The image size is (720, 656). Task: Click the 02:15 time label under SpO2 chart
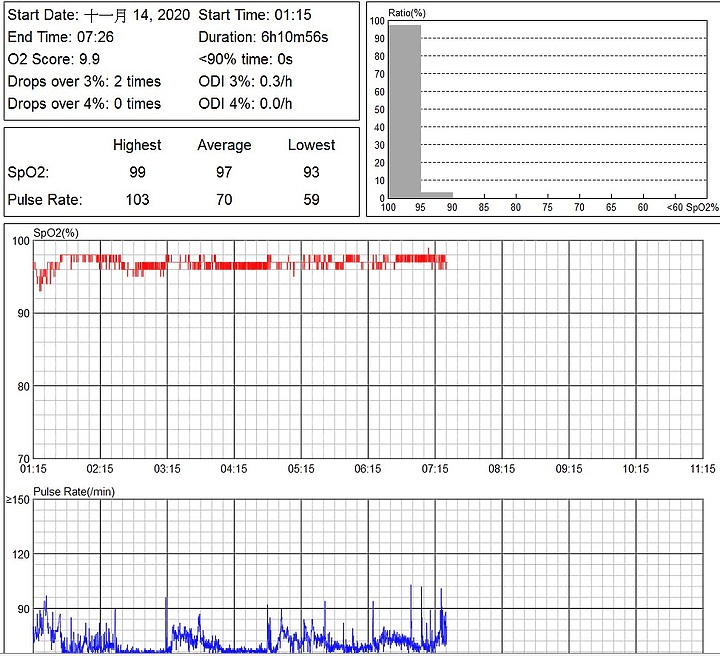[100, 469]
